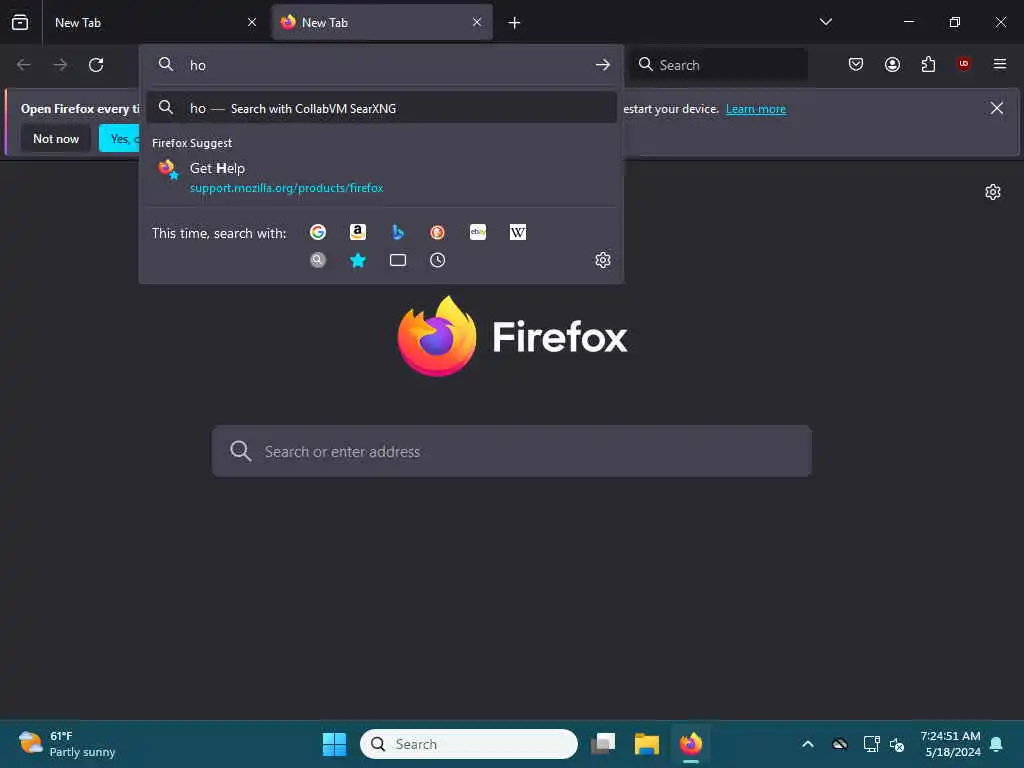Image resolution: width=1024 pixels, height=768 pixels.
Task: Search this time with Wikipedia
Action: pos(518,232)
